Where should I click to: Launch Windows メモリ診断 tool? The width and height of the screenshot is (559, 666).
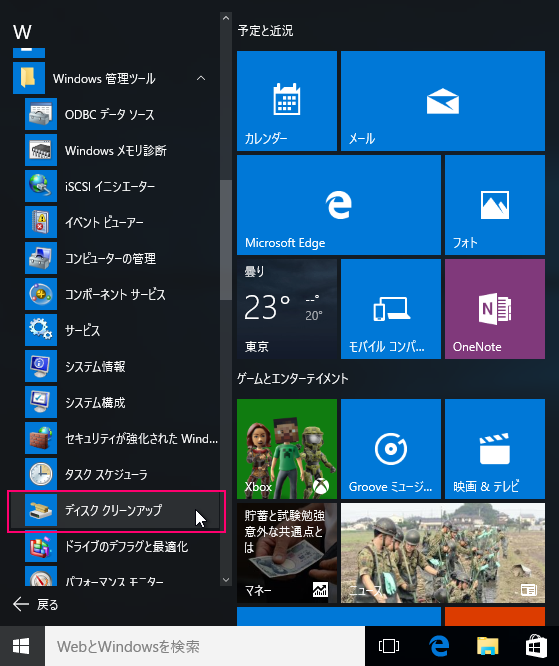click(x=114, y=150)
